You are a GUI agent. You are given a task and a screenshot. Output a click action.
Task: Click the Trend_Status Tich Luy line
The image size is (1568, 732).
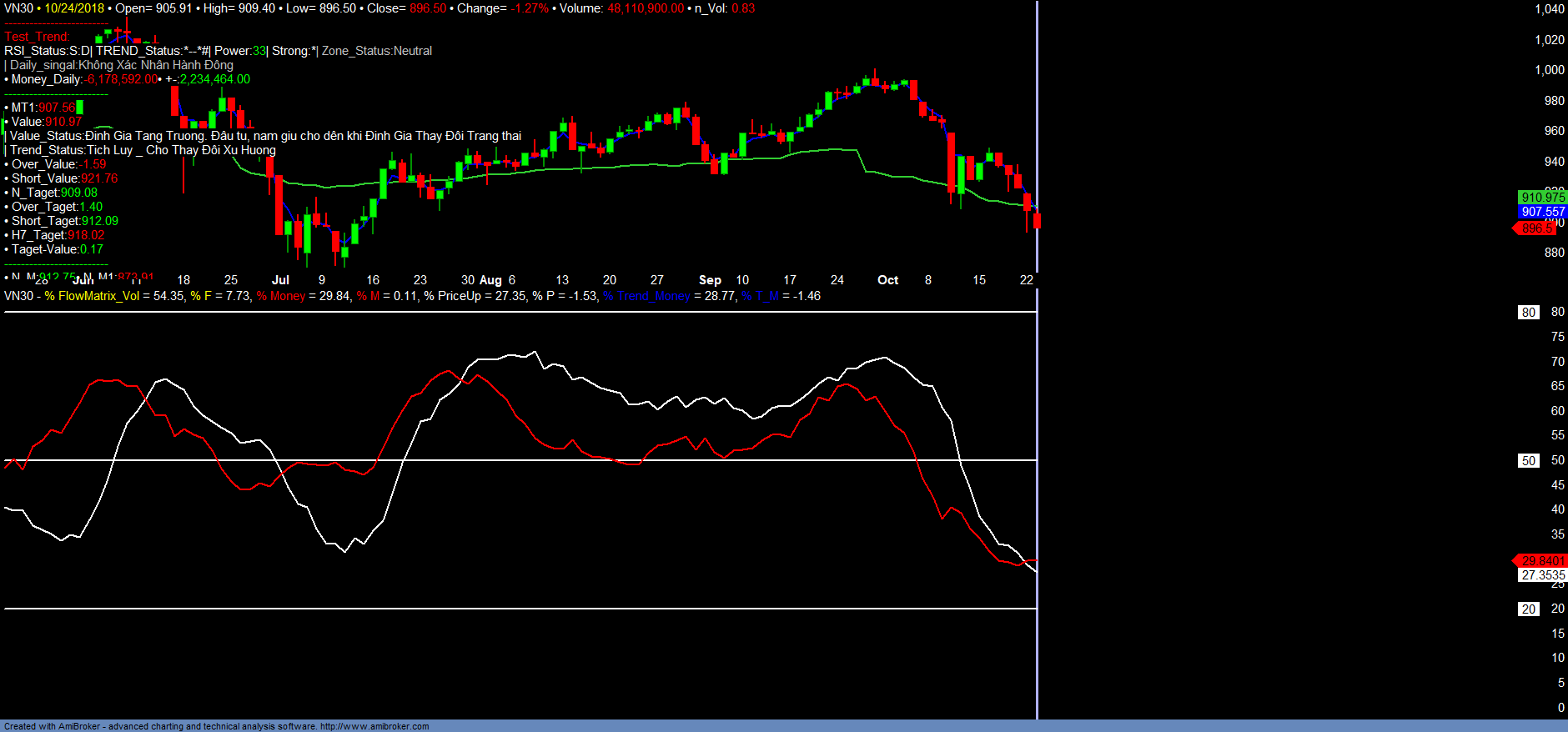point(142,150)
